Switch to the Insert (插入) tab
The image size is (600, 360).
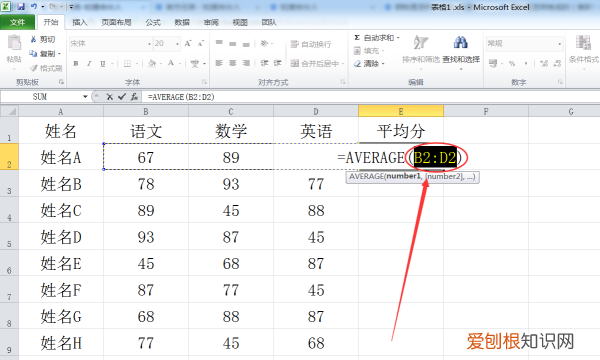click(80, 22)
